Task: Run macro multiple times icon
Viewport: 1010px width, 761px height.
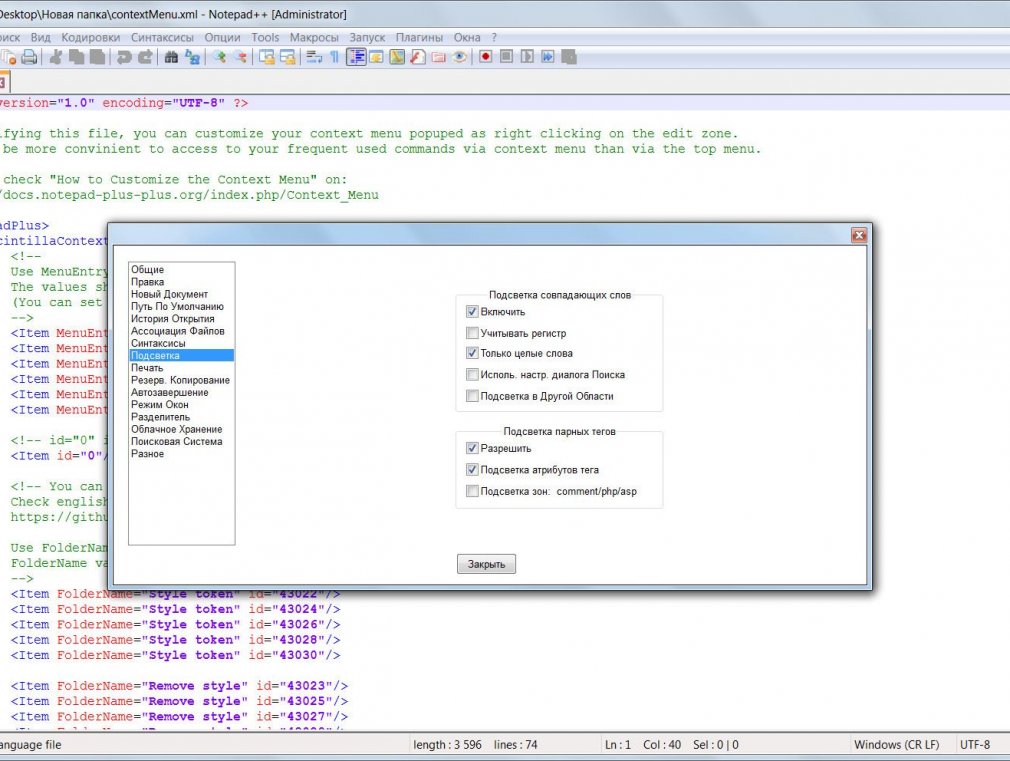Action: [548, 57]
